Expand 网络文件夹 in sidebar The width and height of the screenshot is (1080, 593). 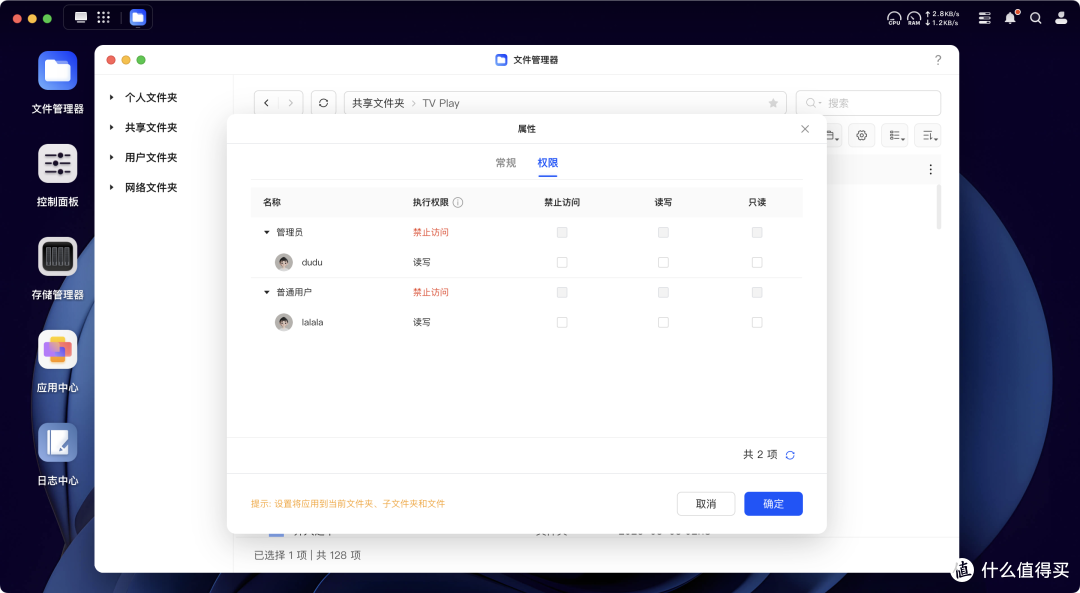(x=112, y=187)
